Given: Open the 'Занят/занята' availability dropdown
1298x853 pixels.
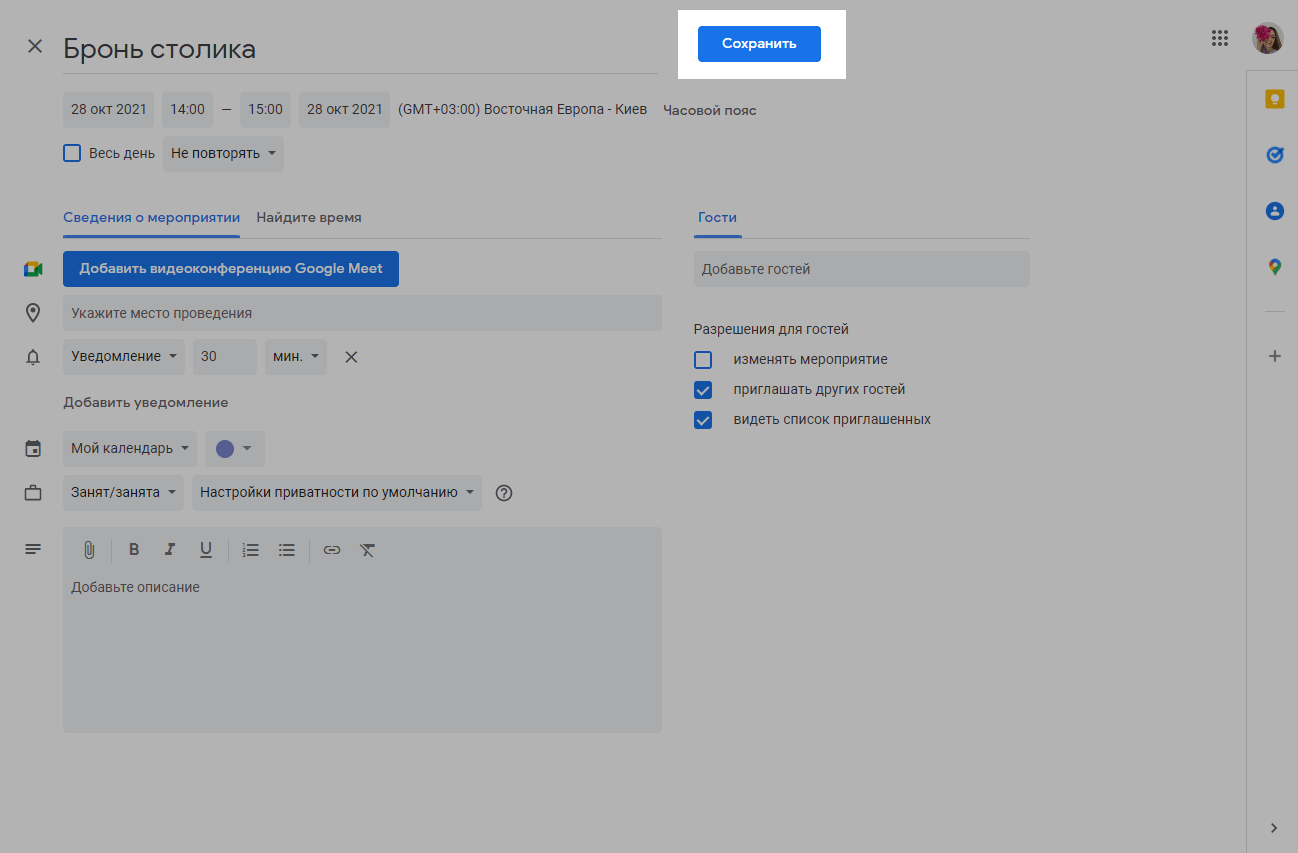Looking at the screenshot, I should point(124,493).
